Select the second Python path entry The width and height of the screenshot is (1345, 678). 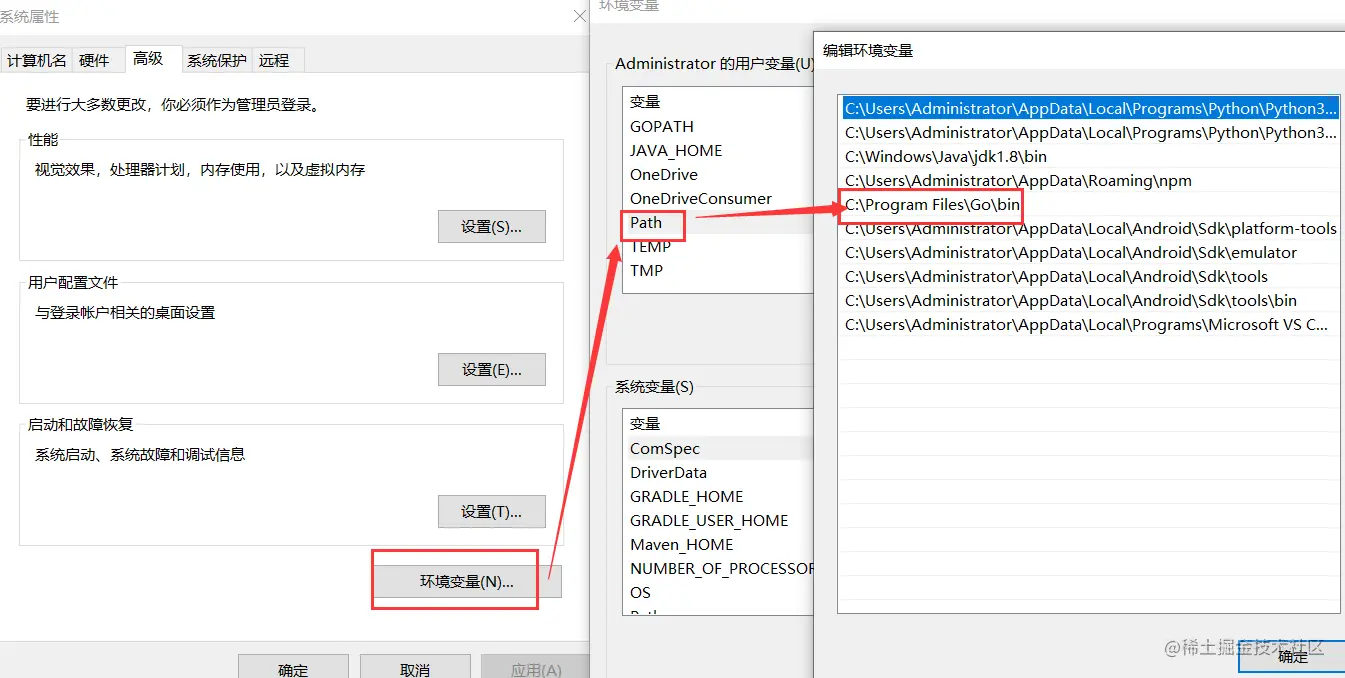[1089, 132]
